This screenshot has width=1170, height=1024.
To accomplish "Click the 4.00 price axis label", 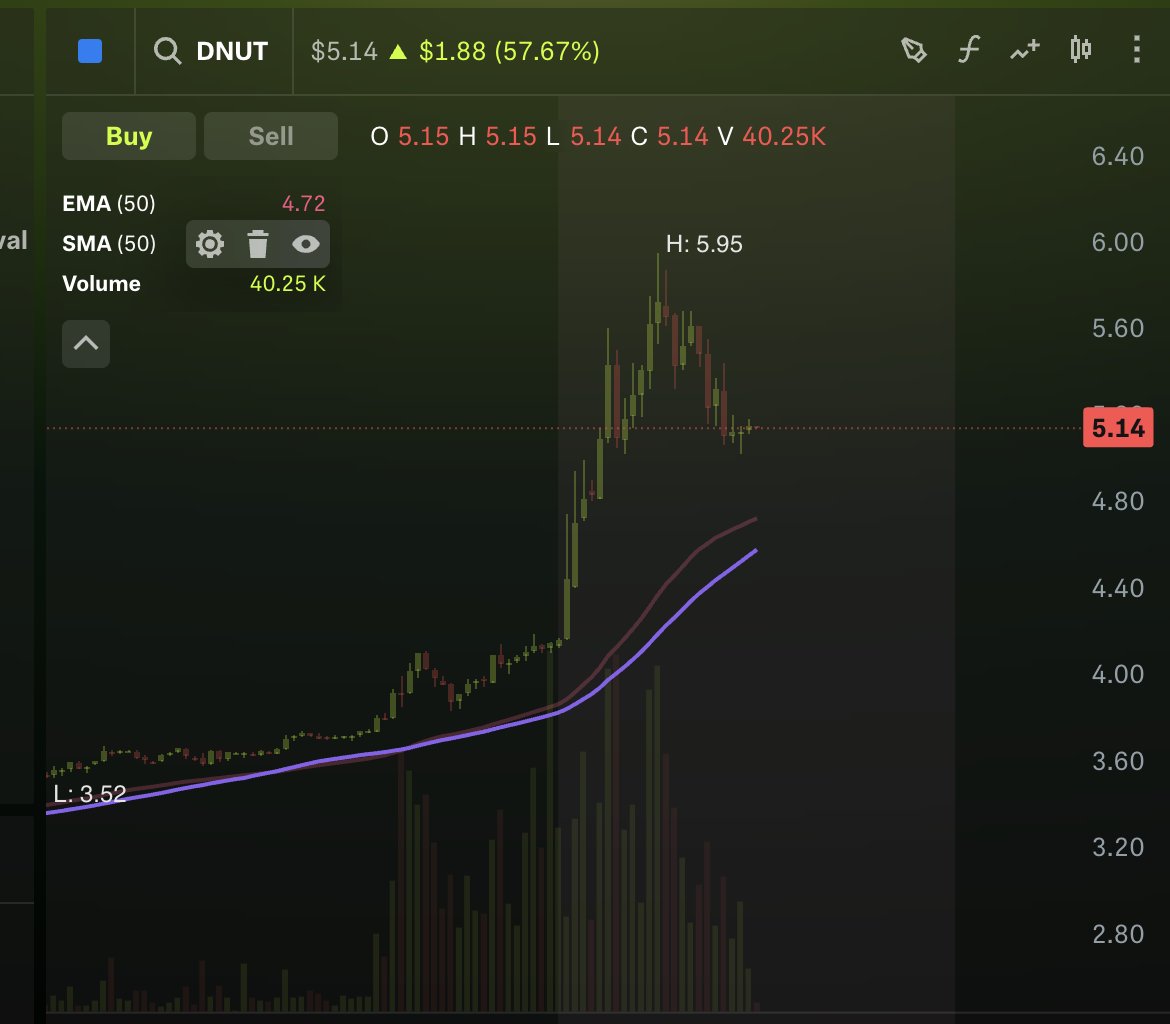I will click(x=1118, y=674).
